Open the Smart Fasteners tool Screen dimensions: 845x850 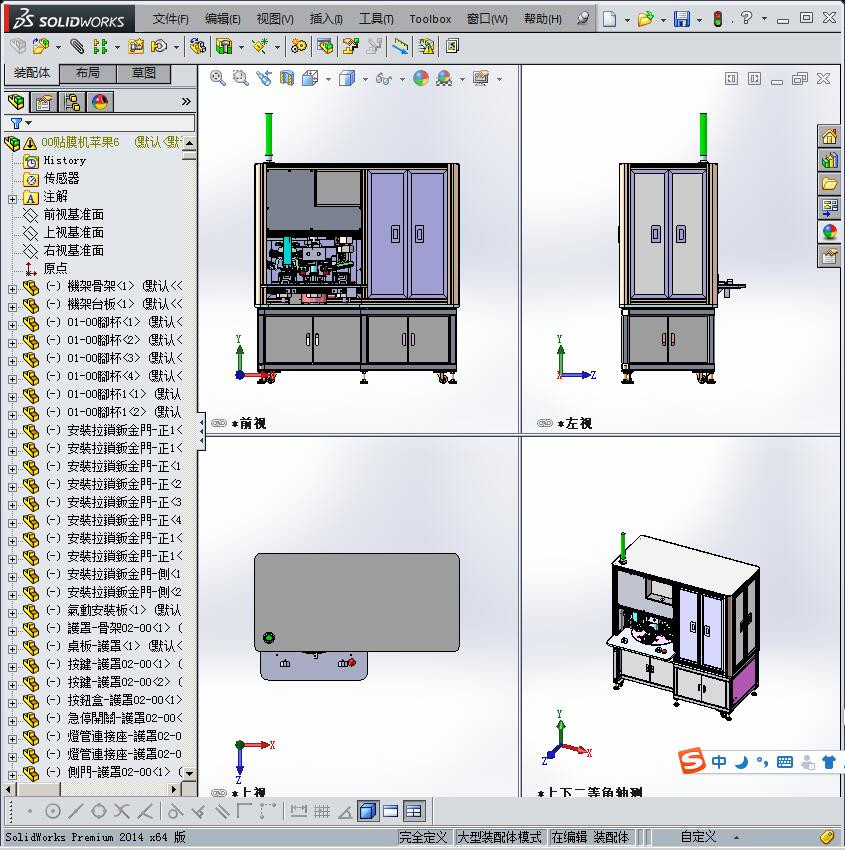[x=136, y=47]
